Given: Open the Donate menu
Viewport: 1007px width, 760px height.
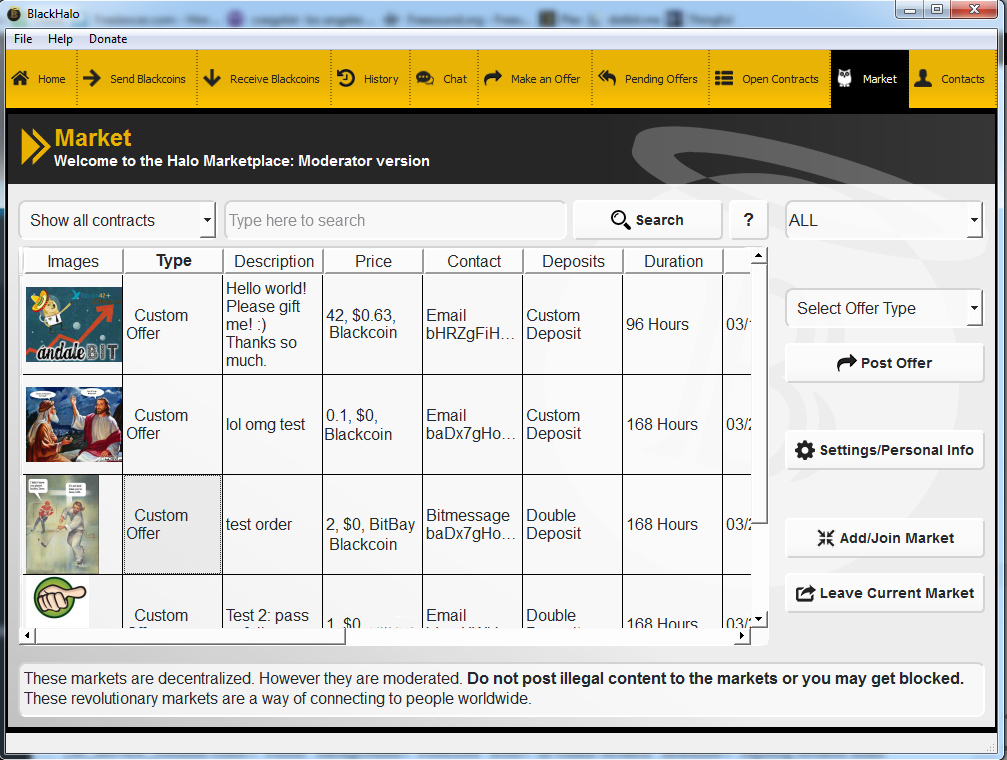Looking at the screenshot, I should [x=108, y=39].
